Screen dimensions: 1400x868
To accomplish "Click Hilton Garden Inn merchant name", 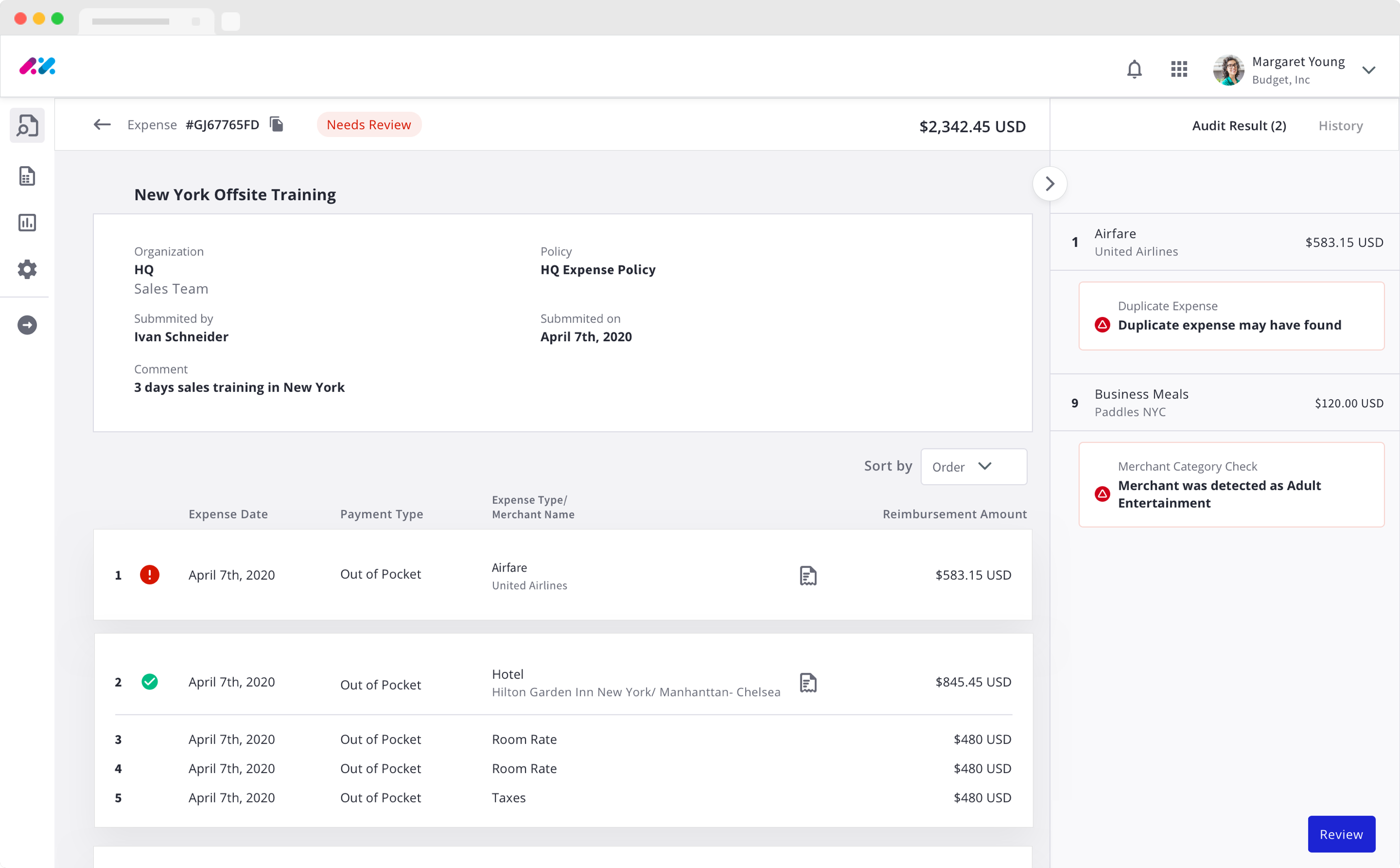I will (636, 693).
